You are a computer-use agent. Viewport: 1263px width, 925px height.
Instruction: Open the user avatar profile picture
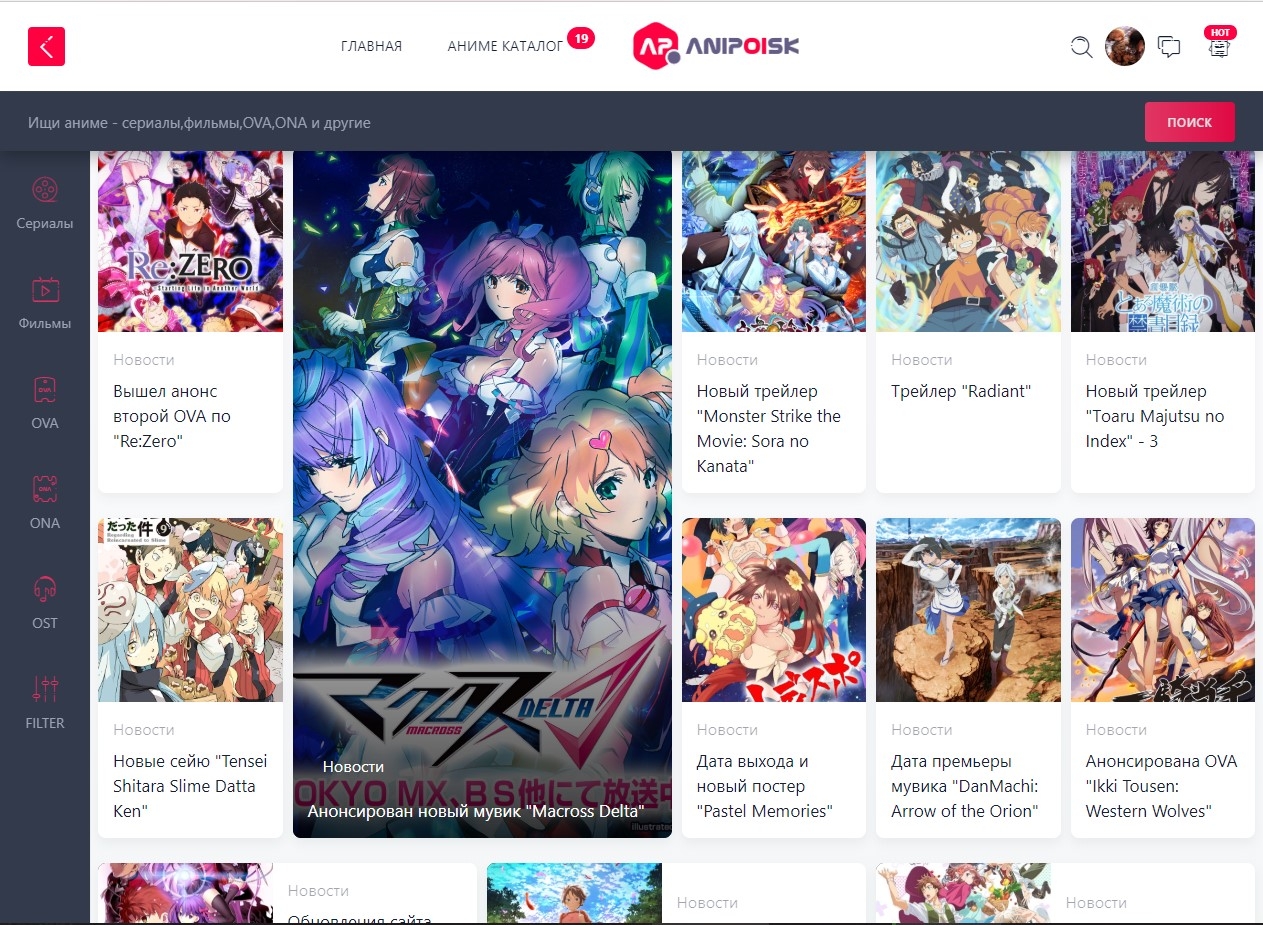coord(1124,46)
